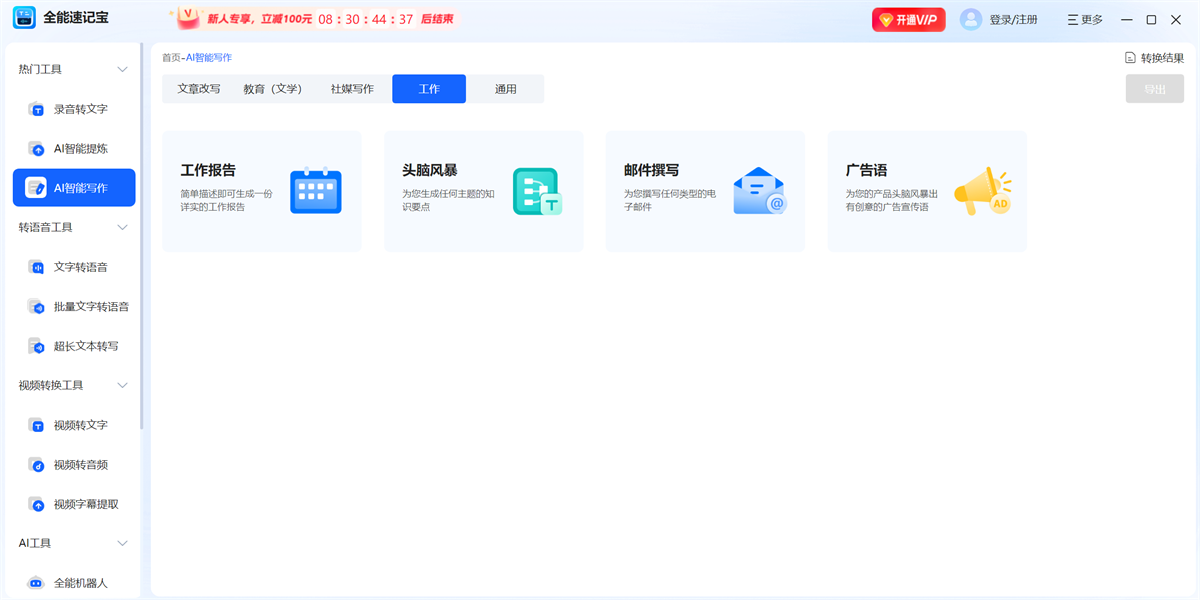Image resolution: width=1200 pixels, height=600 pixels.
Task: Collapse the 视频转换工具 section
Action: click(123, 385)
